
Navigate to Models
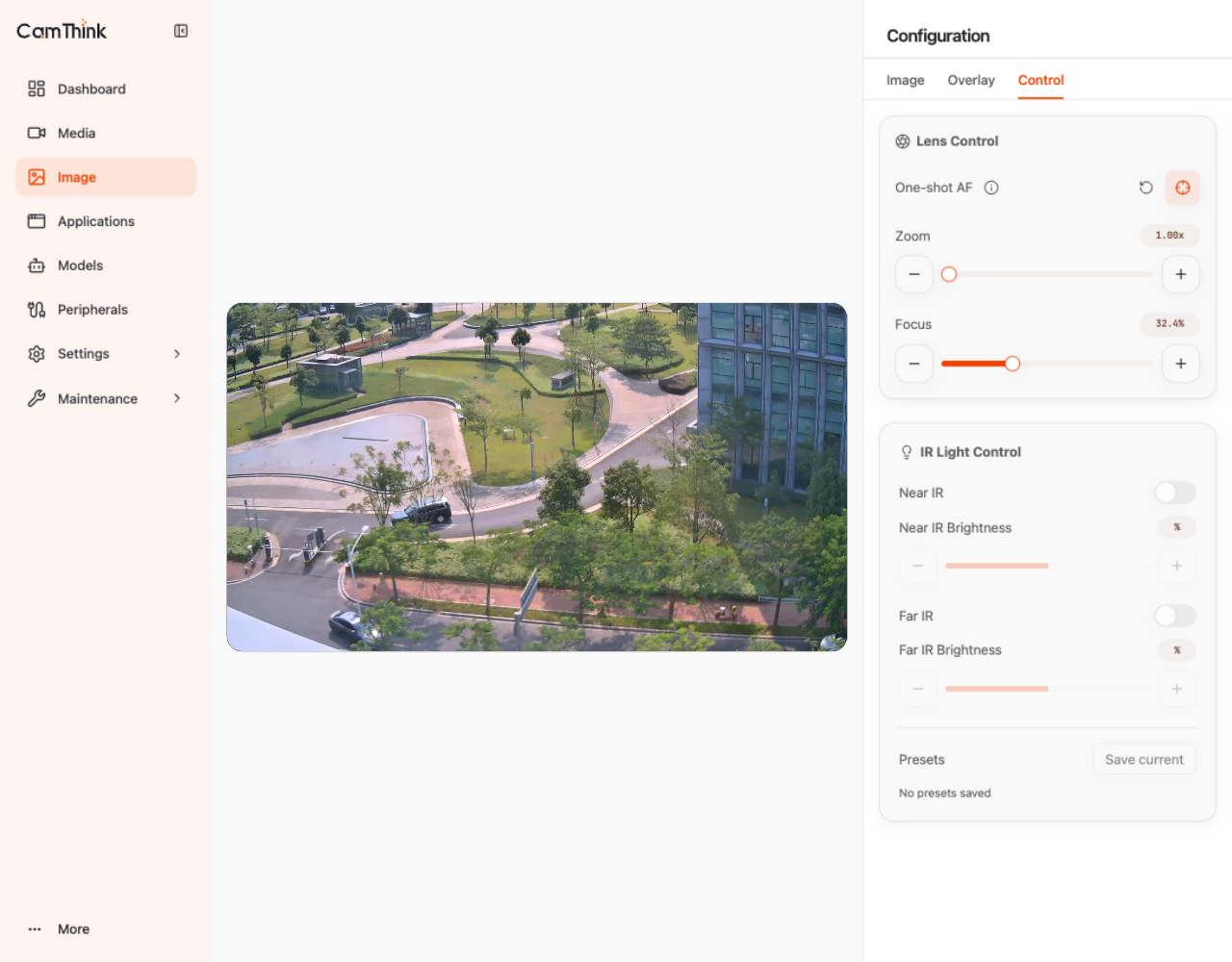pyautogui.click(x=106, y=266)
